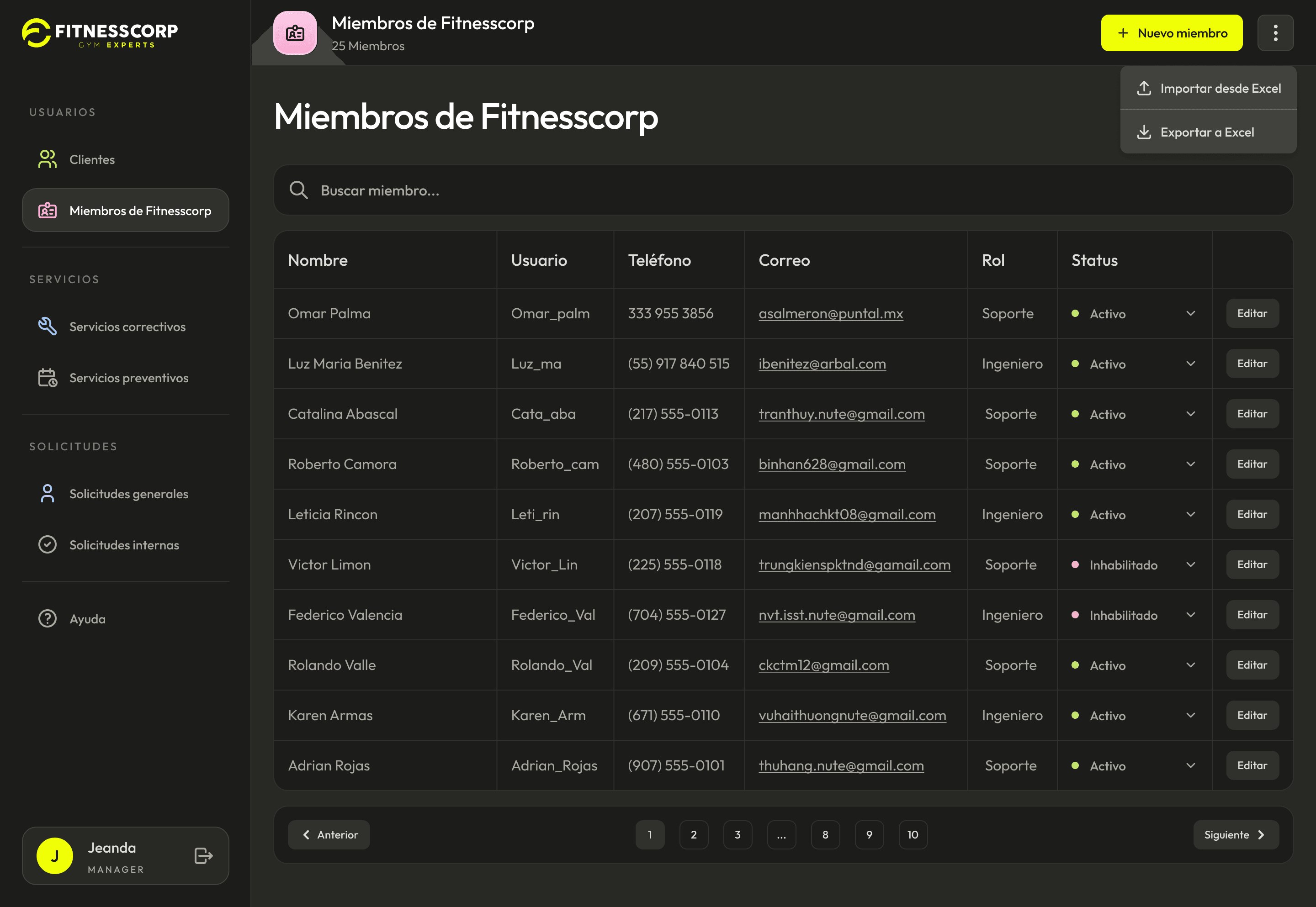
Task: Select Importar desde Excel menu option
Action: click(x=1208, y=88)
